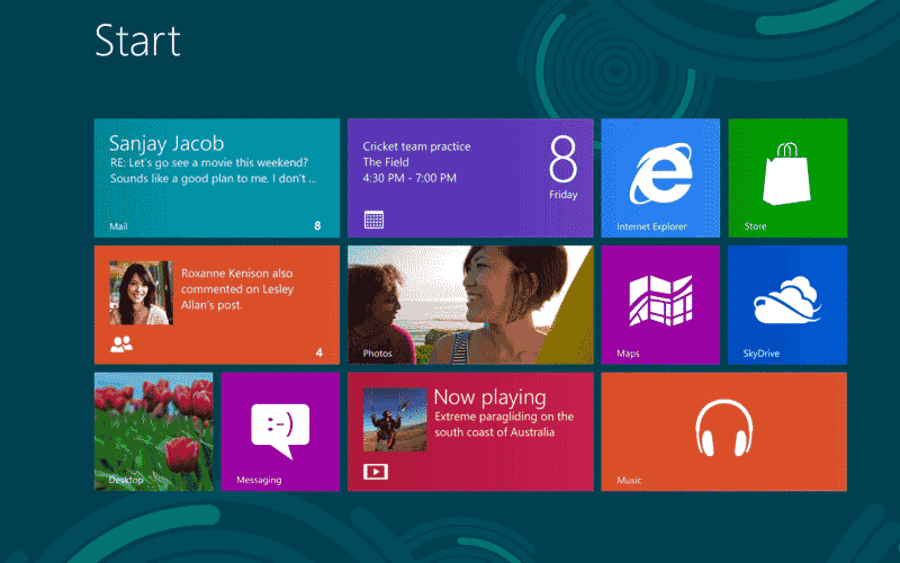The width and height of the screenshot is (900, 563).
Task: Click the People notification count 4
Action: coord(319,353)
